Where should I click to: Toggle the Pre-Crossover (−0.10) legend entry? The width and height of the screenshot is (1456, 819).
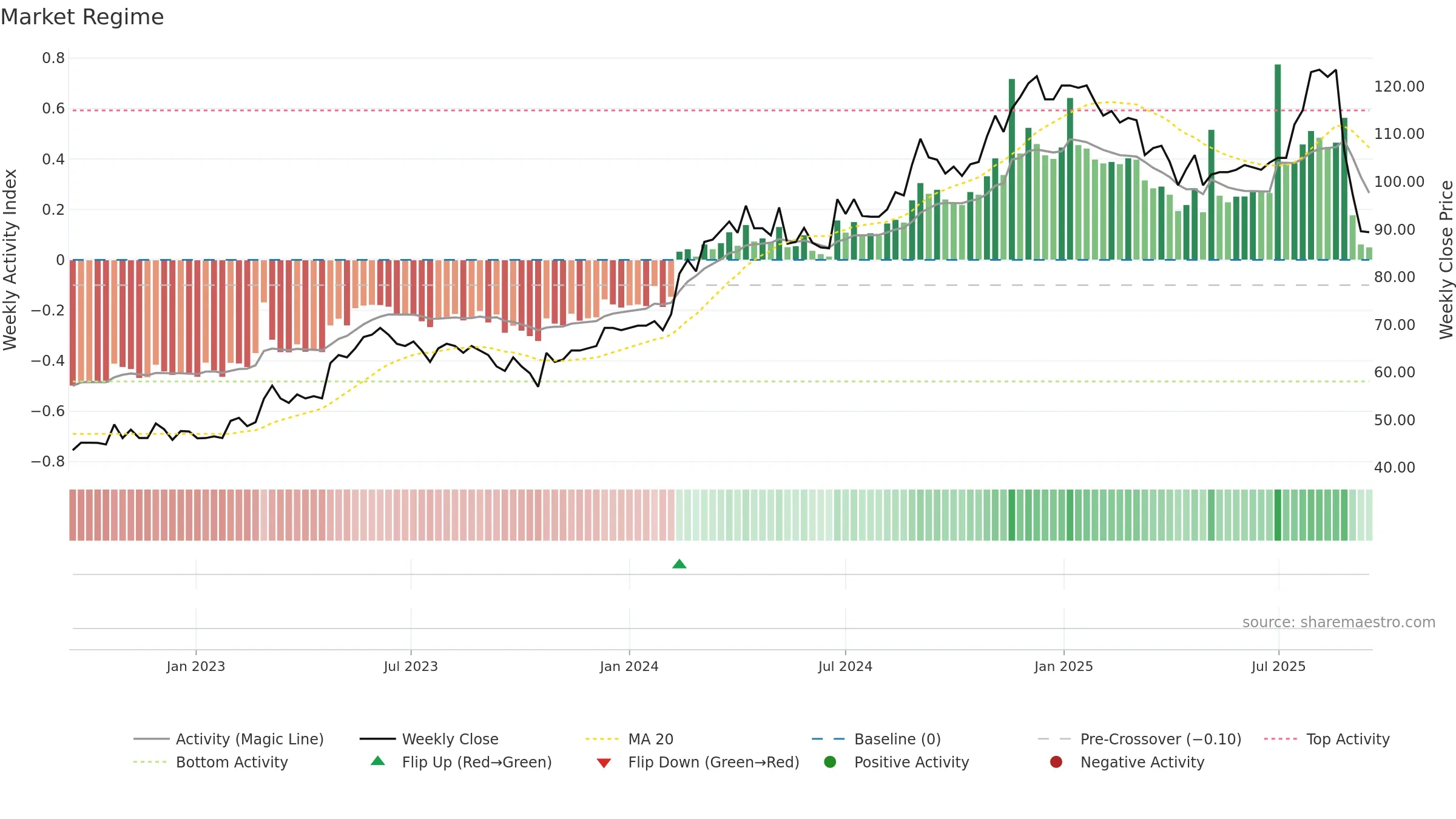point(1139,739)
